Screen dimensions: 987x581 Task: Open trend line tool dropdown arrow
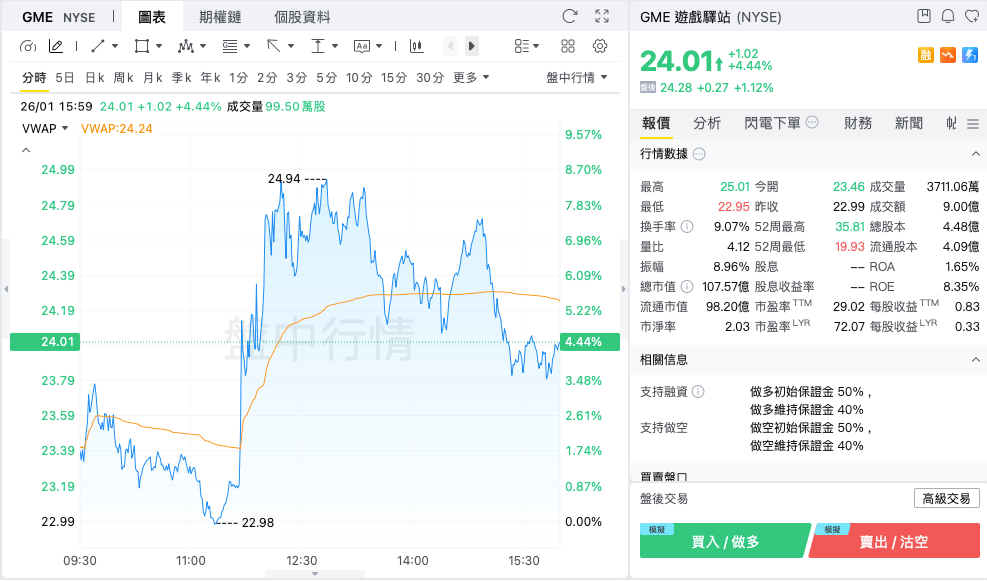click(115, 46)
